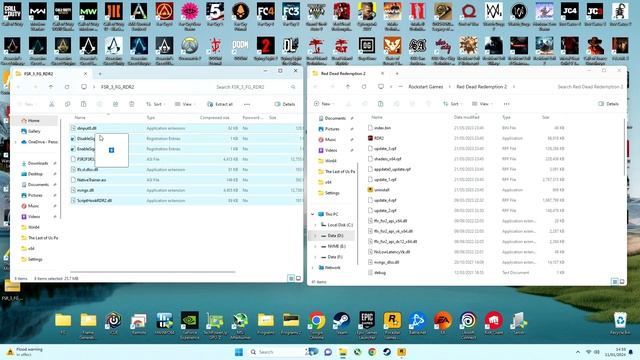
Task: Open Sort dropdown in FSR_3_FG_RDR2 window
Action: [155, 104]
